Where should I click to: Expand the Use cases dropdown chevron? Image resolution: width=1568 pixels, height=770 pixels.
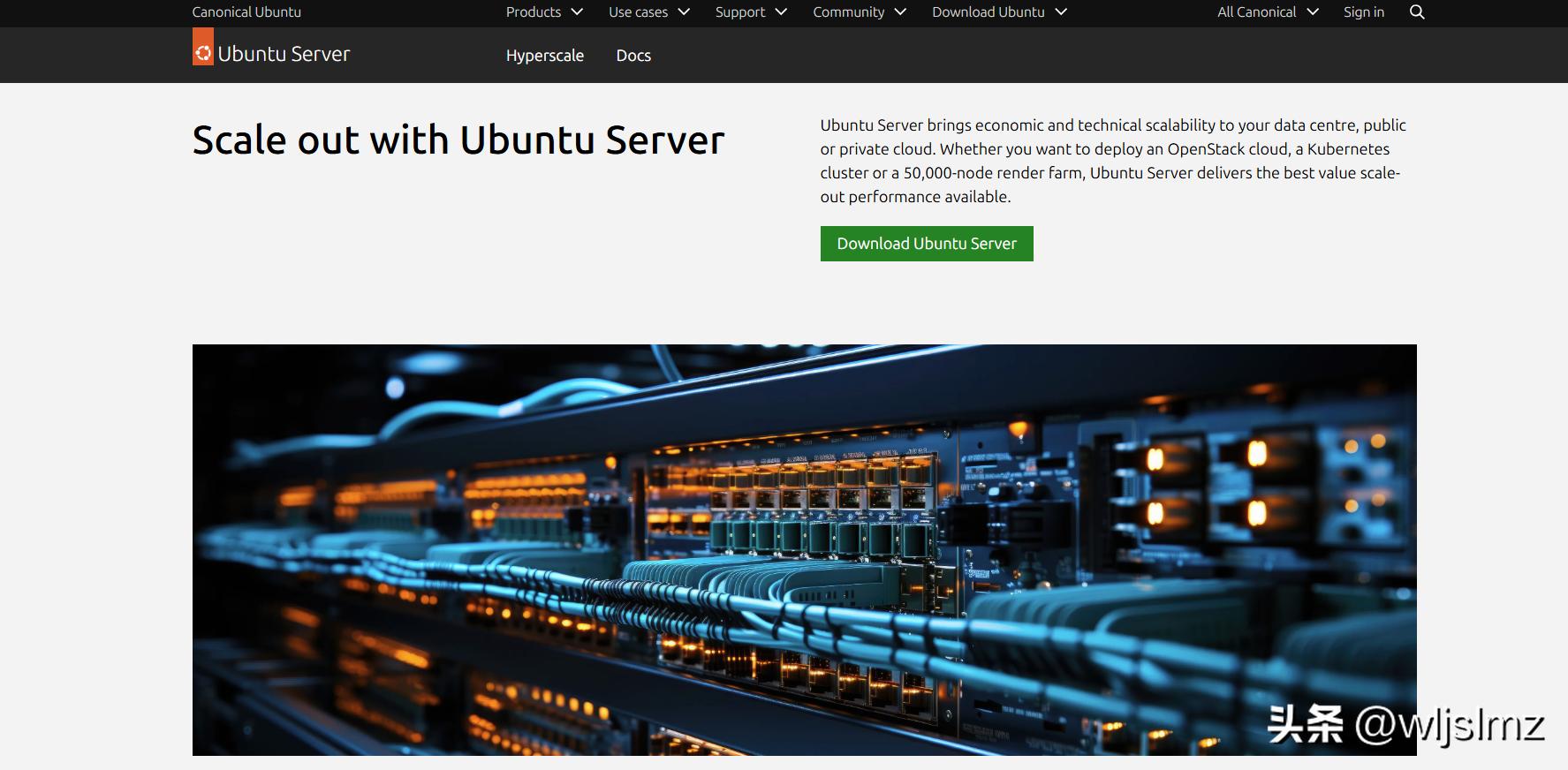[684, 12]
